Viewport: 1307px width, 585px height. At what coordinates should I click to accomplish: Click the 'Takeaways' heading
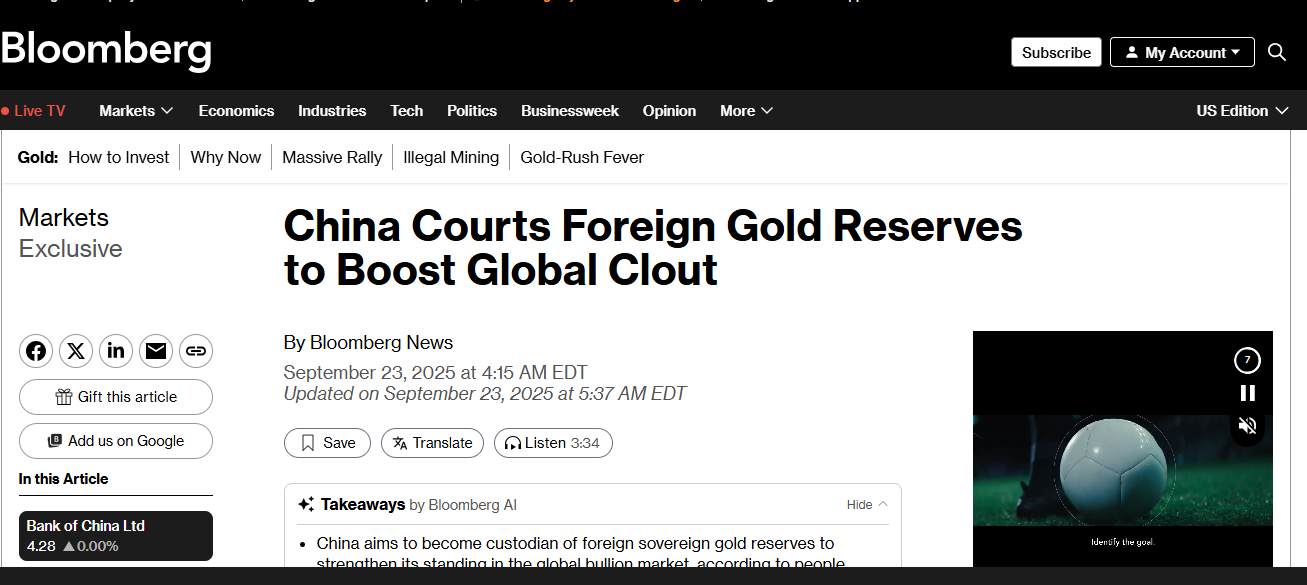(363, 505)
